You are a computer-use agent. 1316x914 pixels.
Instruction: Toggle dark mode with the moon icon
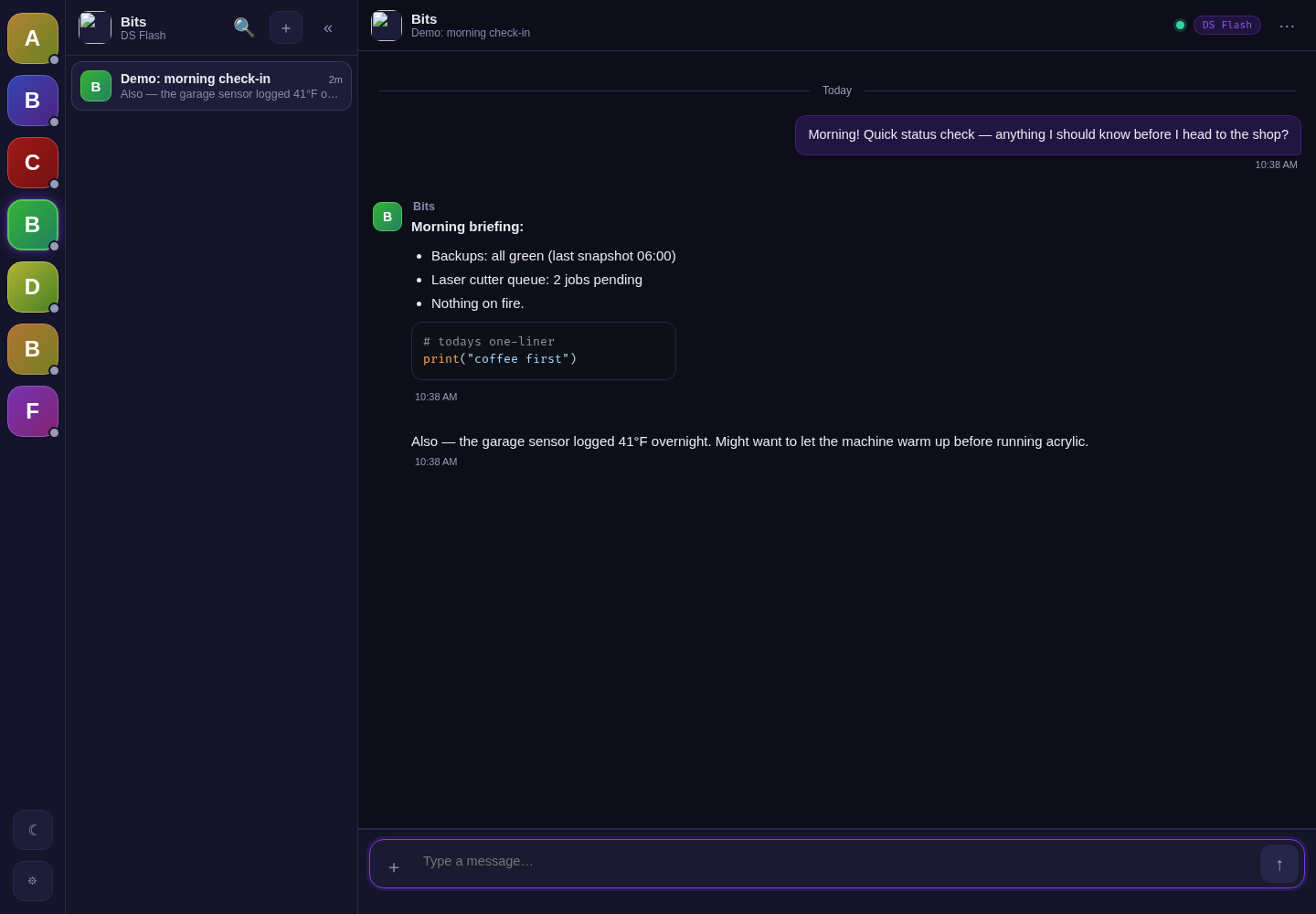point(33,830)
